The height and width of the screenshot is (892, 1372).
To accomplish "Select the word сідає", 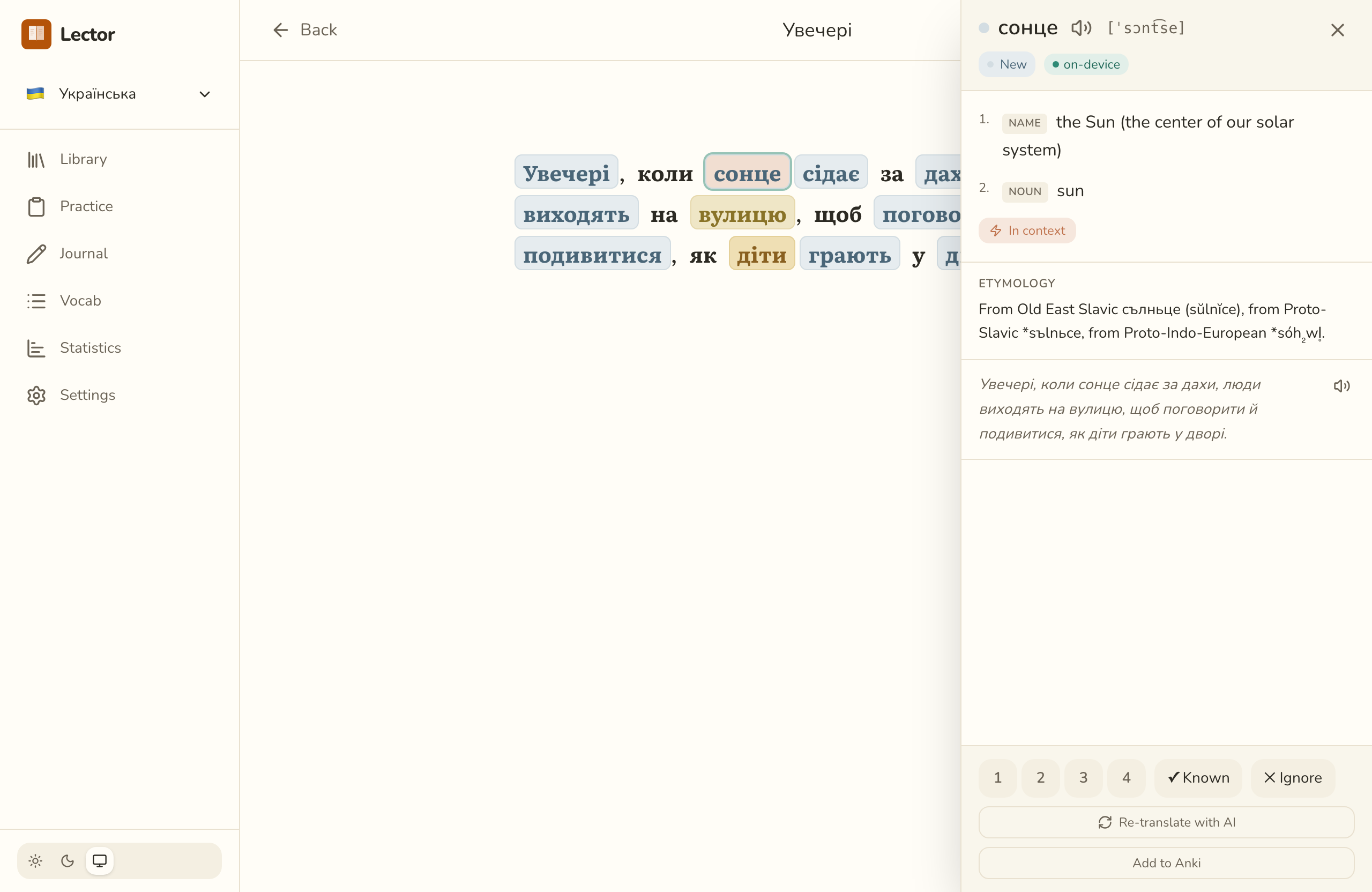I will pos(831,173).
